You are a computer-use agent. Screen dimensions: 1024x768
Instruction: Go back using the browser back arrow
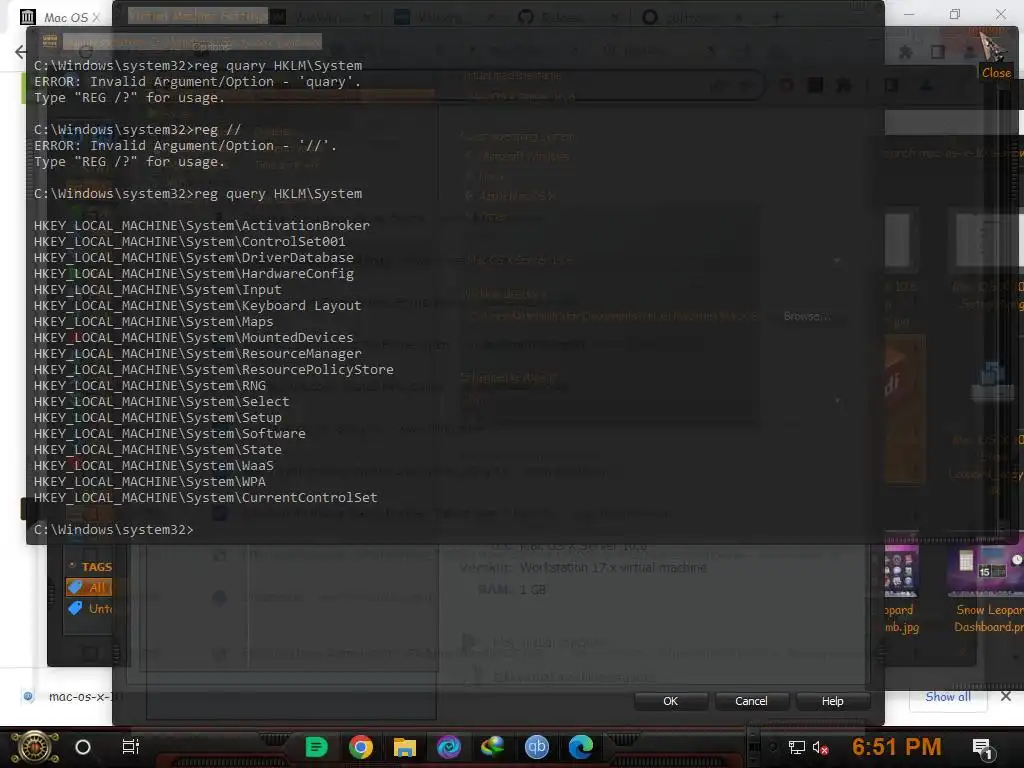click(21, 52)
